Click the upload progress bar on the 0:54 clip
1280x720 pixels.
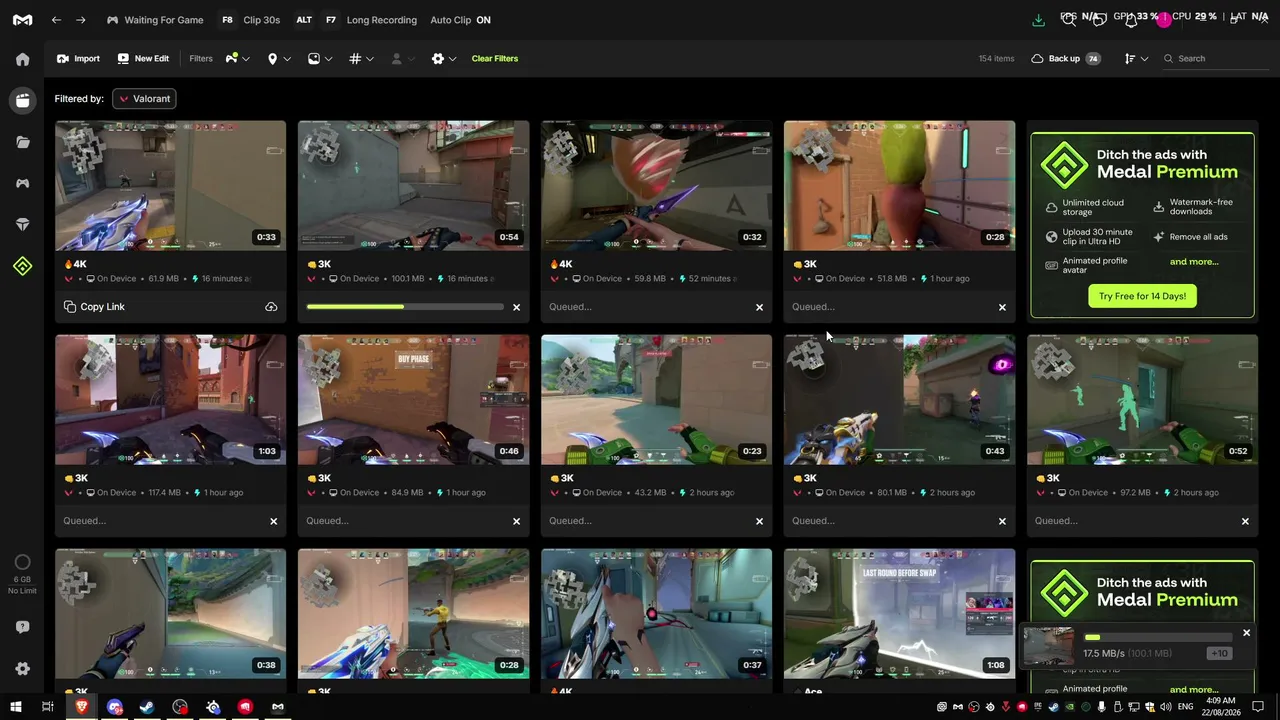[x=405, y=307]
